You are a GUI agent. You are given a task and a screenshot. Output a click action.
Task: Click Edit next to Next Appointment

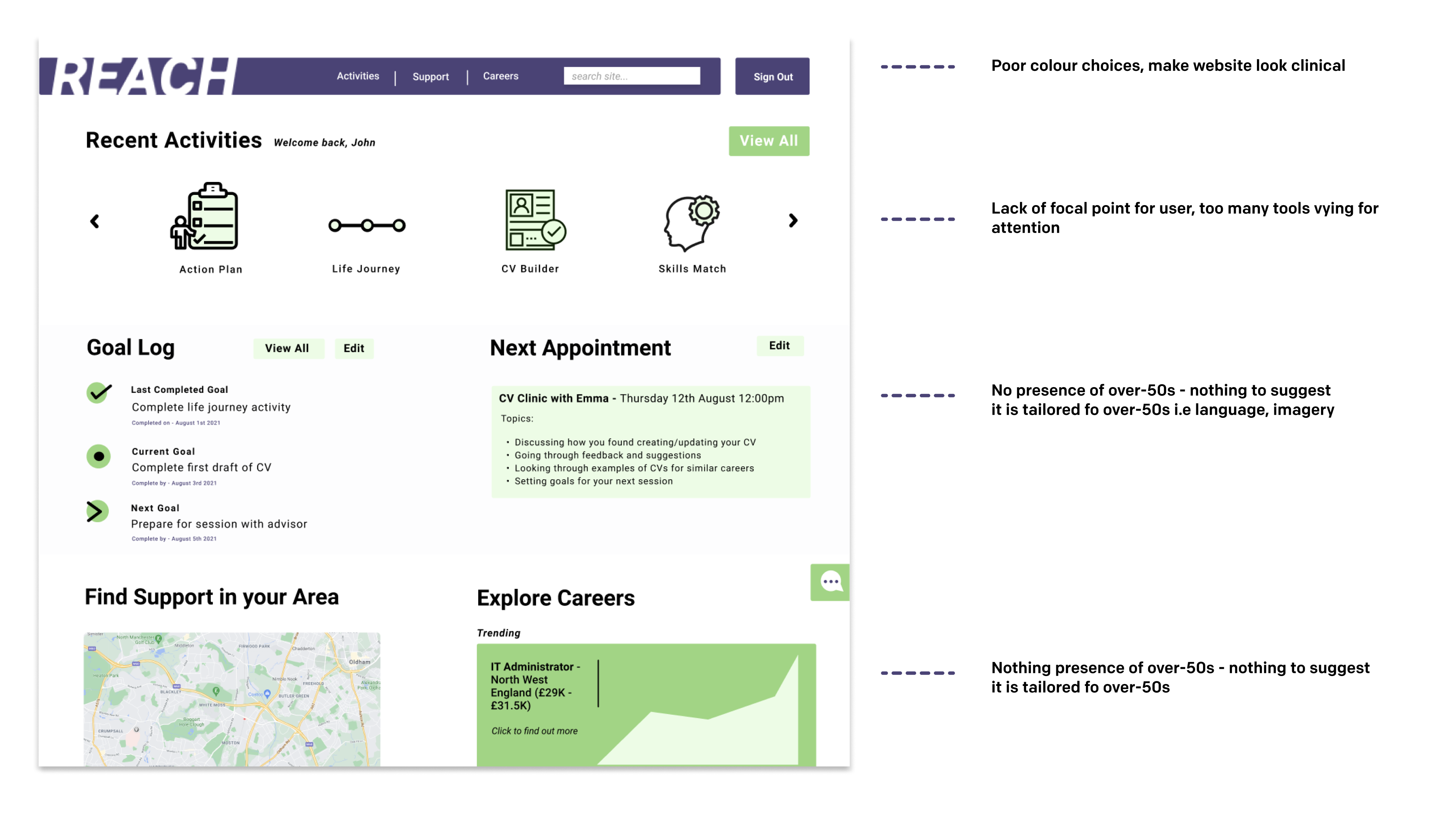(780, 345)
